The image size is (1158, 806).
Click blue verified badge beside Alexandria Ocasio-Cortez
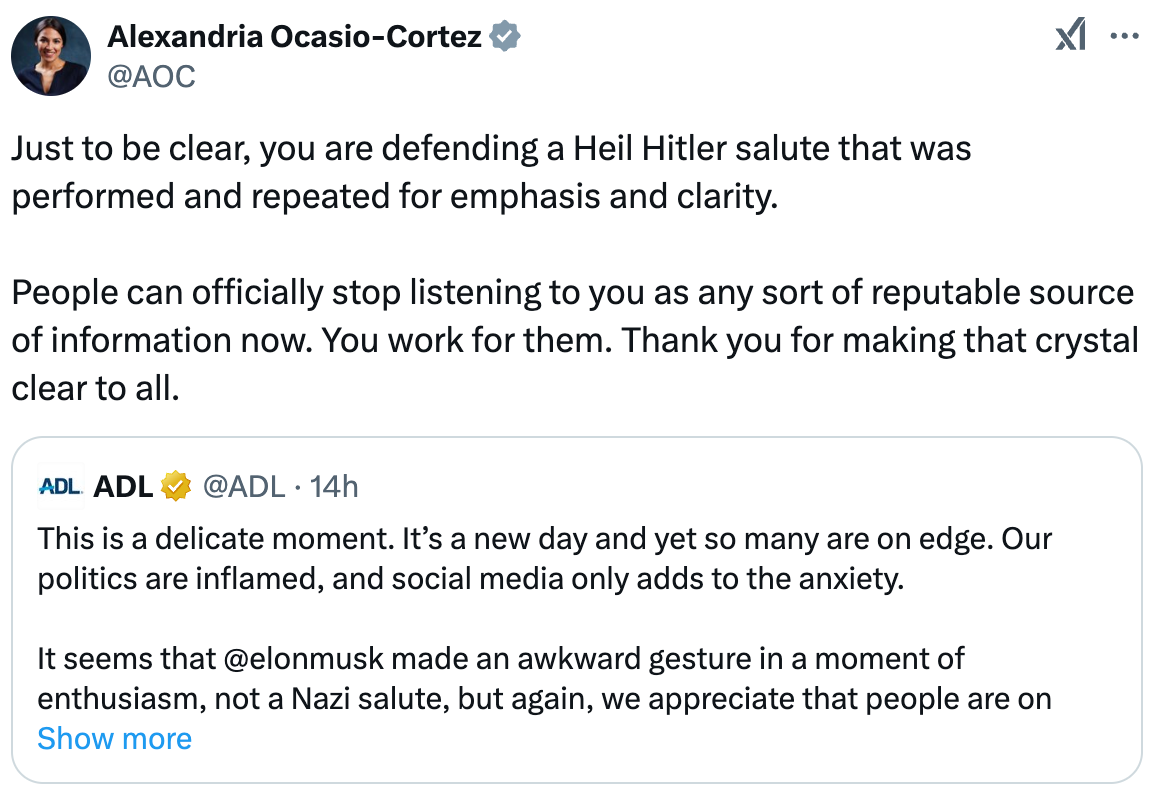click(505, 35)
